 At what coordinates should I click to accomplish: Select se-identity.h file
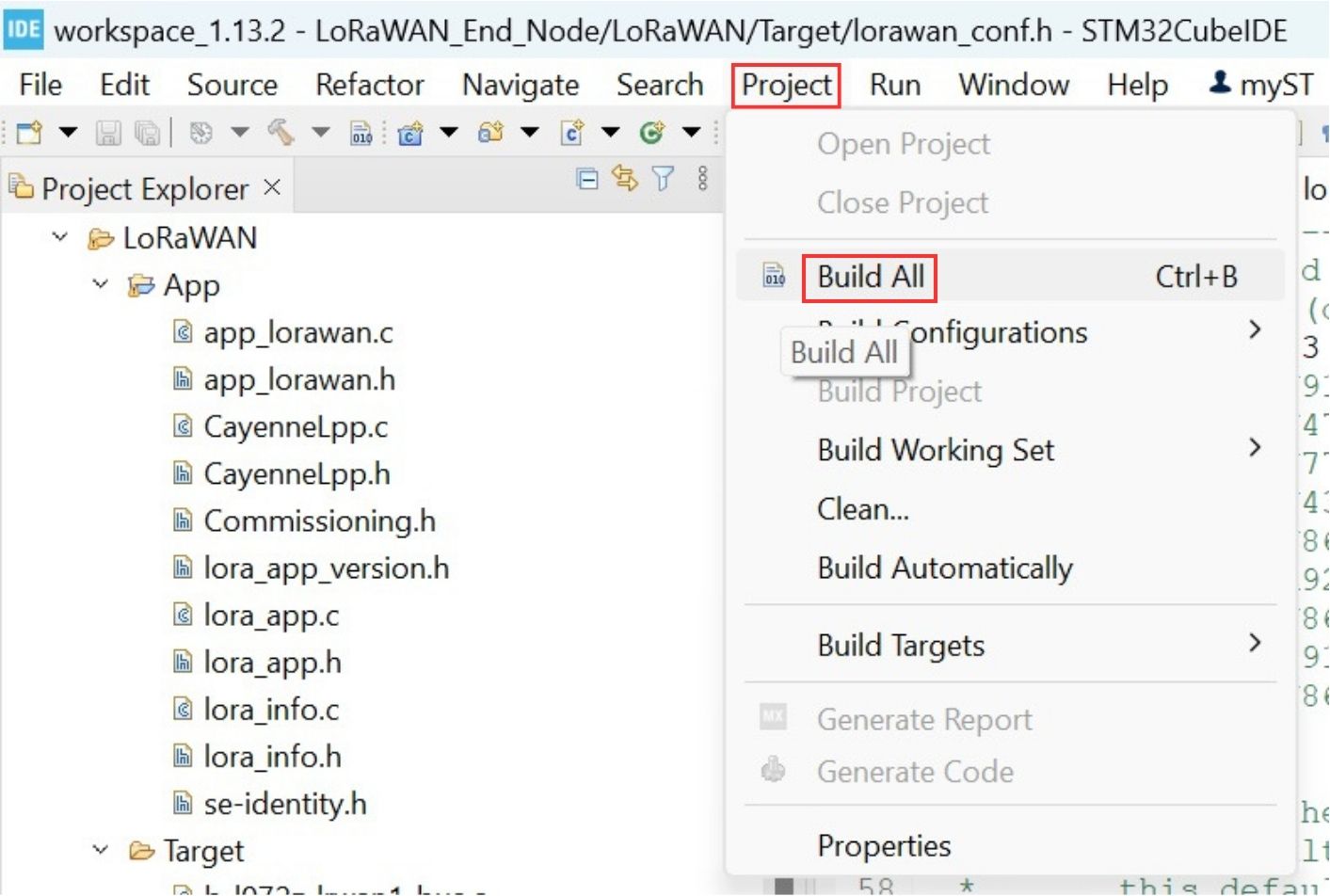click(x=285, y=803)
